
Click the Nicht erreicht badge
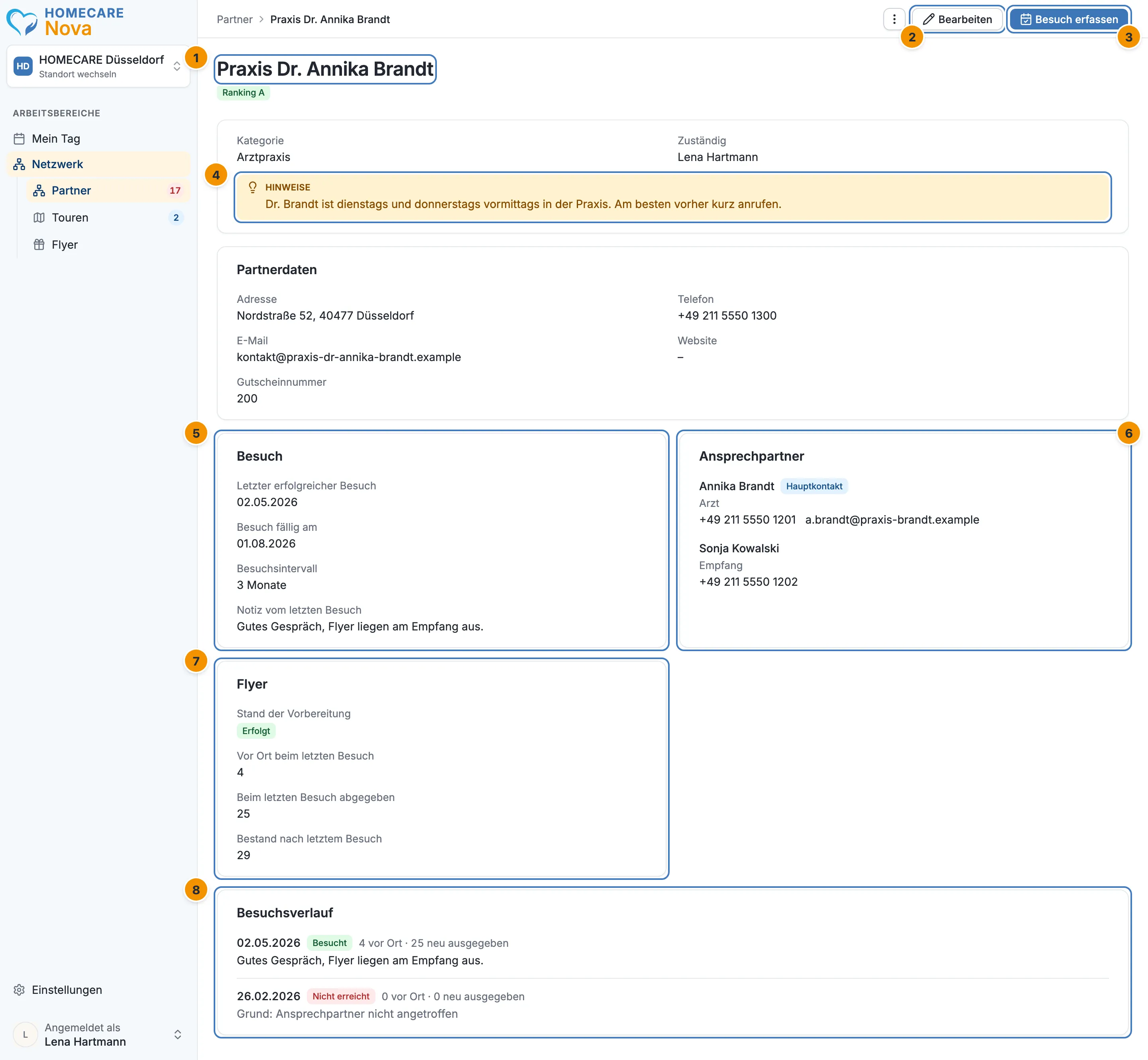click(341, 996)
